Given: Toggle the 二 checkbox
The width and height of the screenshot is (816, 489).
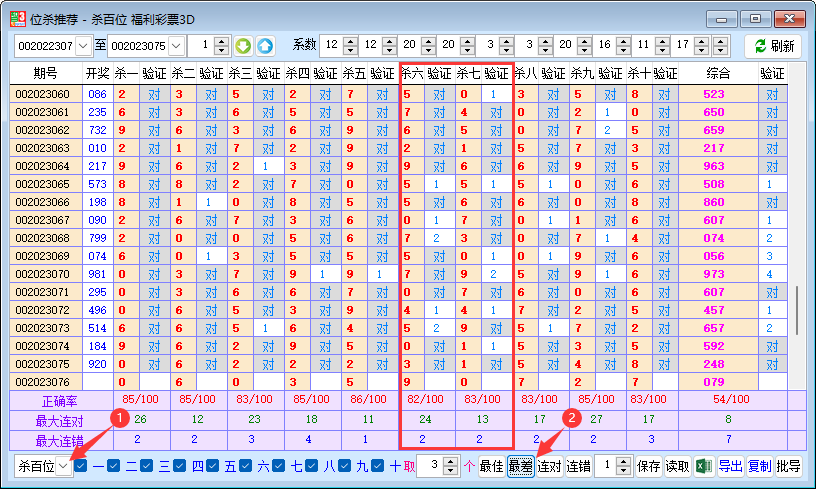Looking at the screenshot, I should pyautogui.click(x=113, y=466).
